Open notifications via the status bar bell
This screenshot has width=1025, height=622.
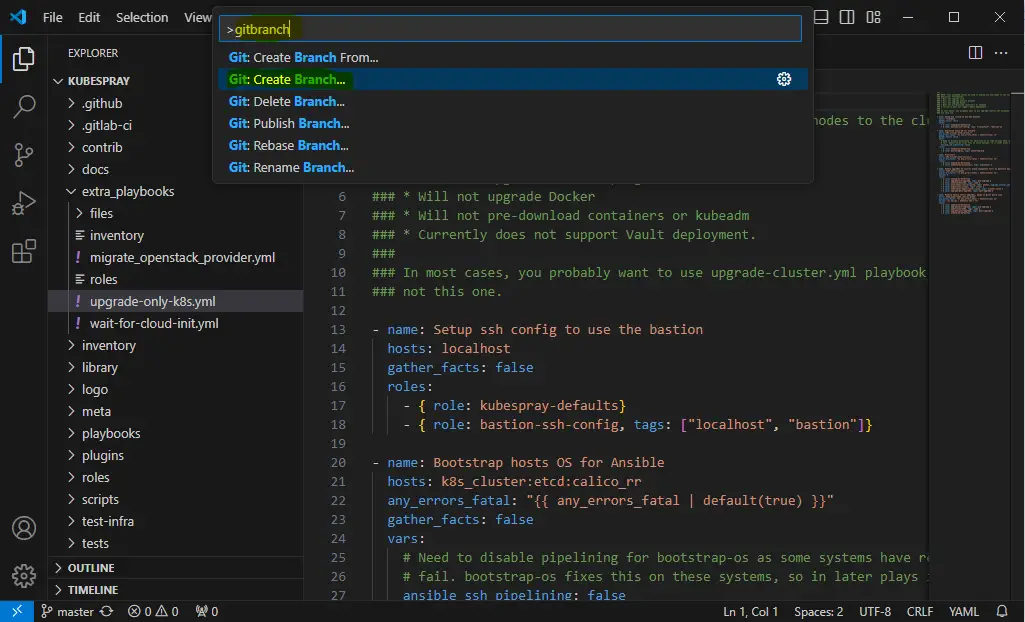pyautogui.click(x=1000, y=611)
